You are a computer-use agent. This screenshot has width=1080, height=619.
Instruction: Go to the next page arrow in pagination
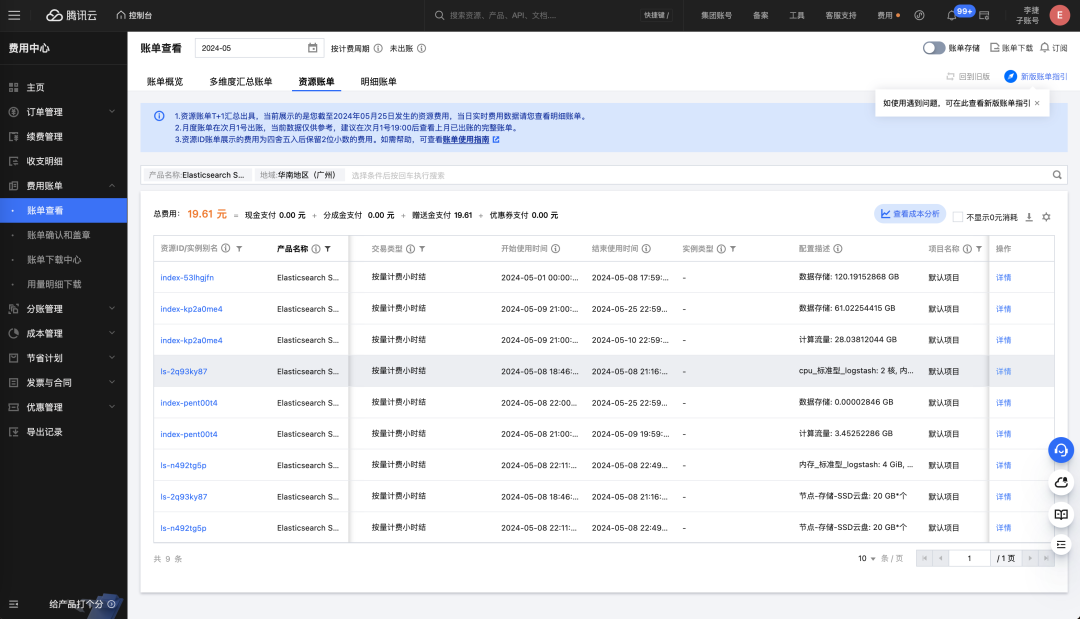click(1030, 558)
